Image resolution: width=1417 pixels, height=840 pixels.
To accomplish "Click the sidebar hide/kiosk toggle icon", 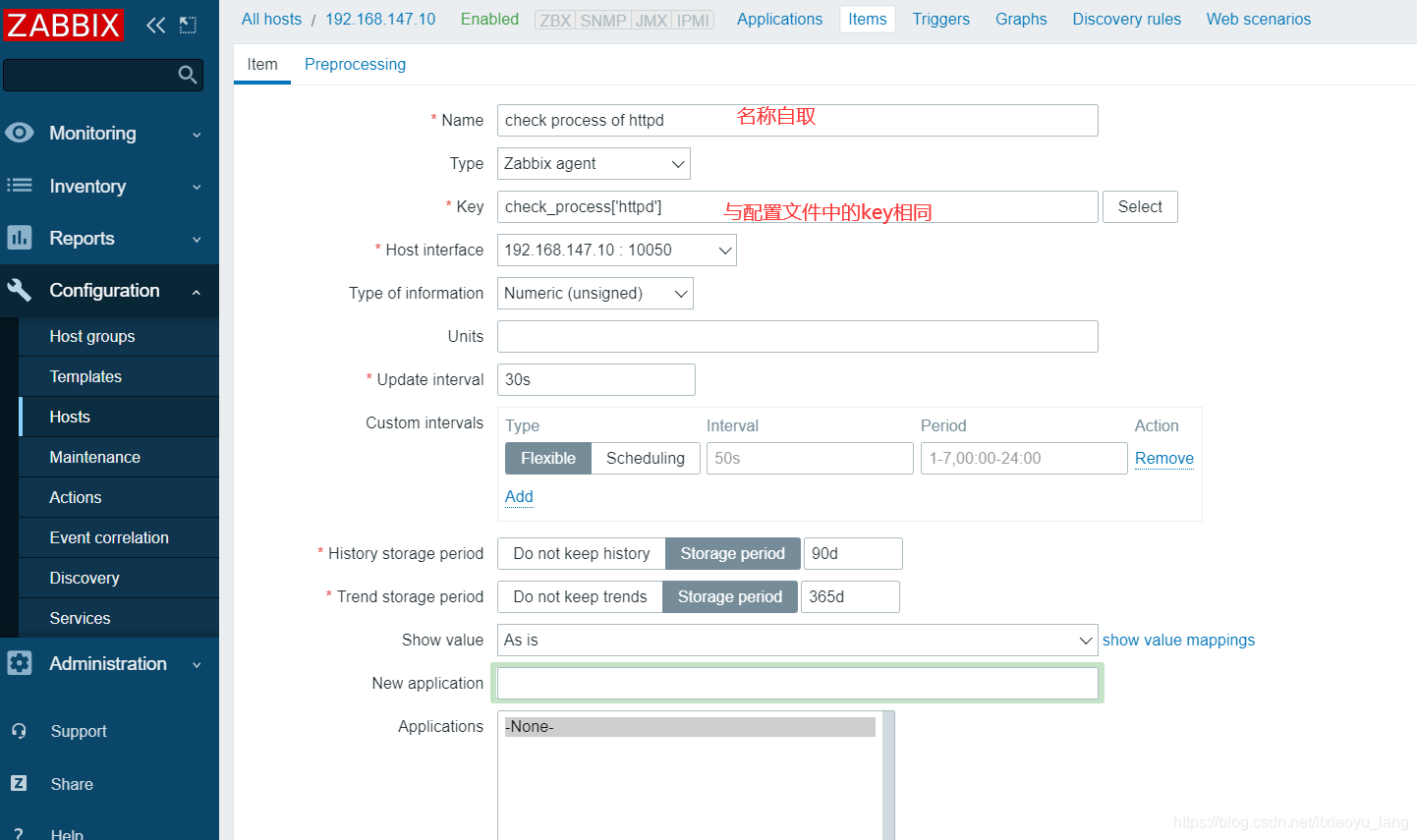I will tap(188, 26).
